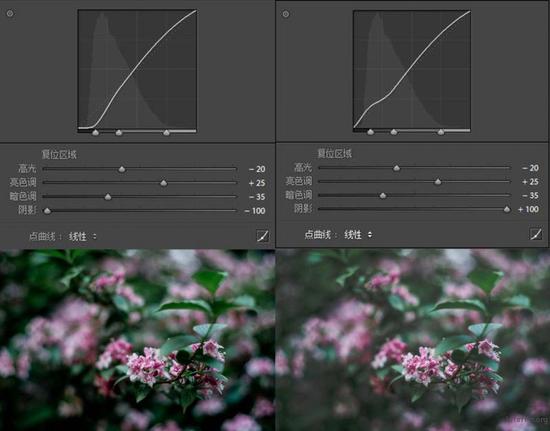Click the right faded flower preview image
Viewport: 550px width, 431px height.
pyautogui.click(x=412, y=340)
